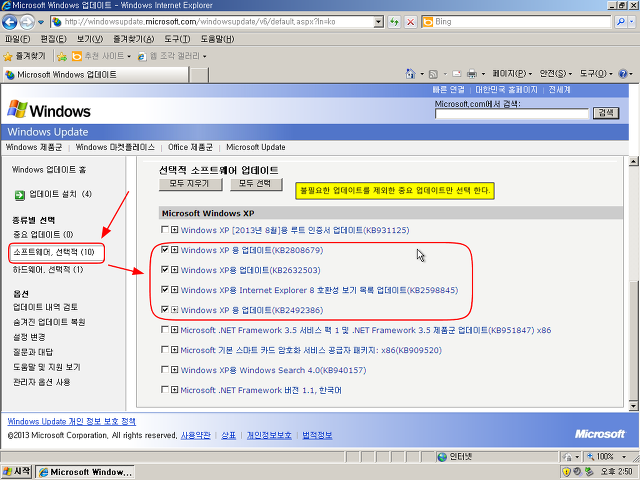Click the browser Back arrow button
The height and width of the screenshot is (480, 640).
point(9,22)
